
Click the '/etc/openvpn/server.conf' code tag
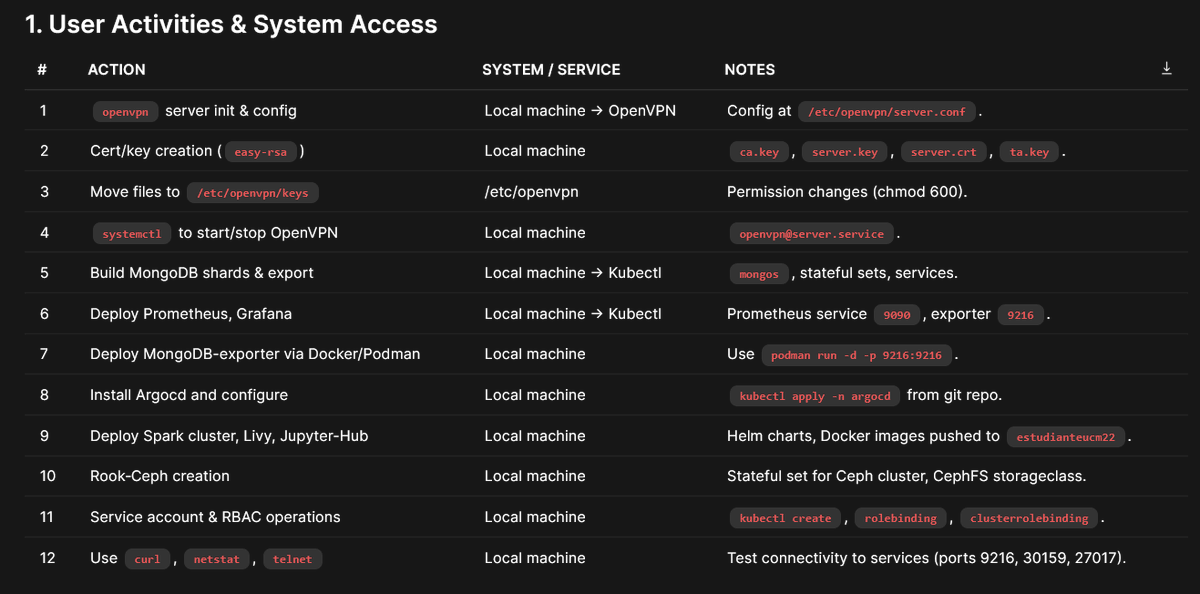click(x=887, y=112)
